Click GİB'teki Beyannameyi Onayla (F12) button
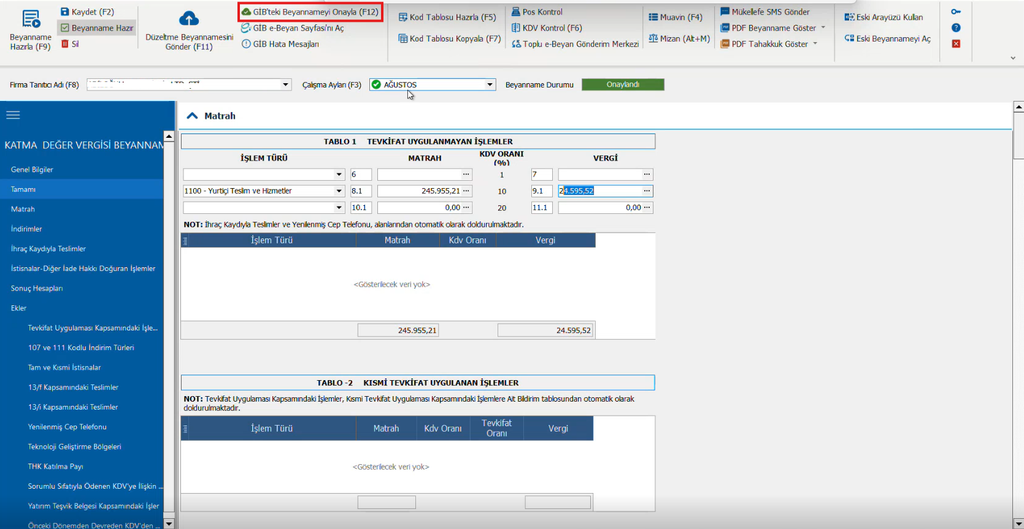Image resolution: width=1024 pixels, height=529 pixels. pyautogui.click(x=308, y=12)
